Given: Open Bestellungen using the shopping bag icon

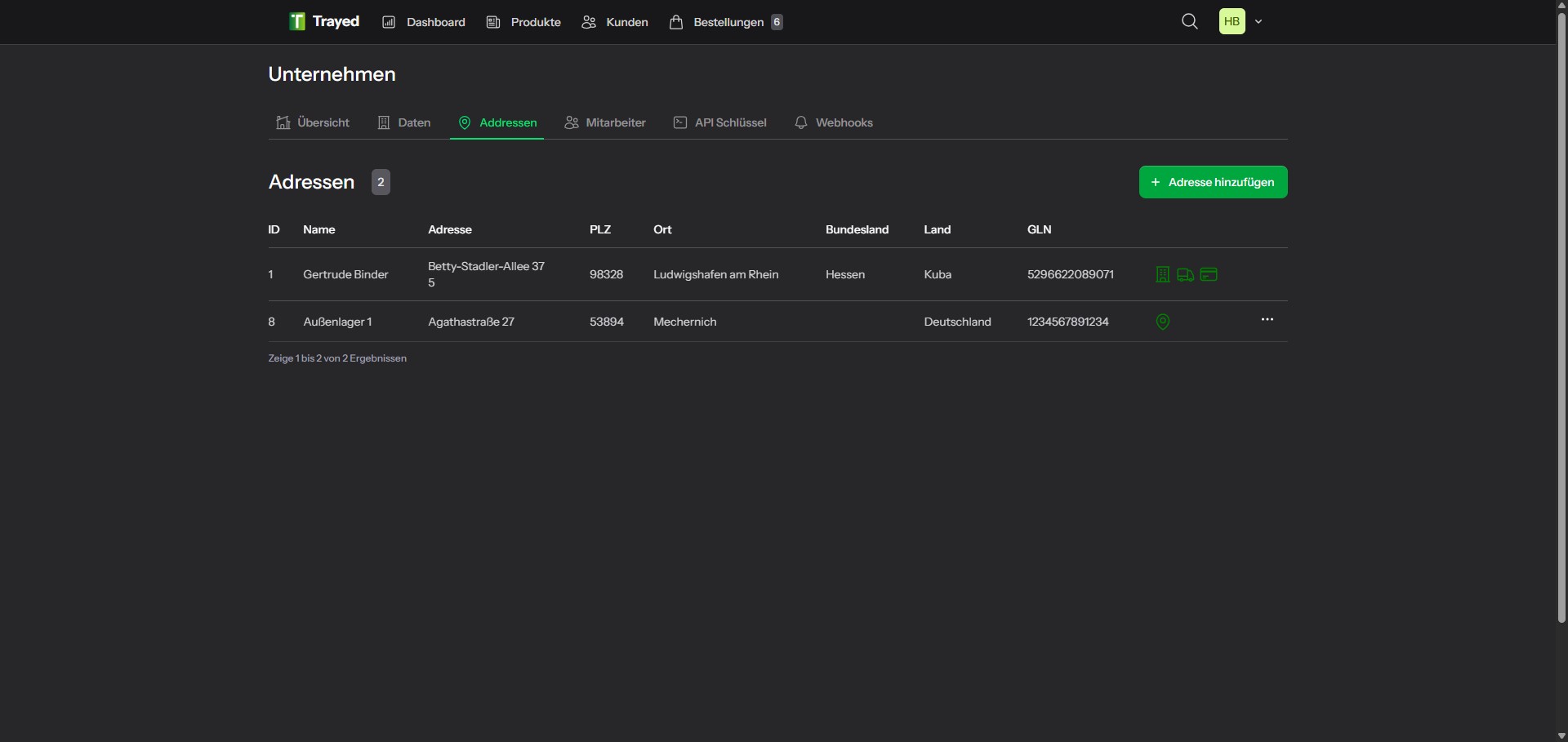Looking at the screenshot, I should (676, 22).
